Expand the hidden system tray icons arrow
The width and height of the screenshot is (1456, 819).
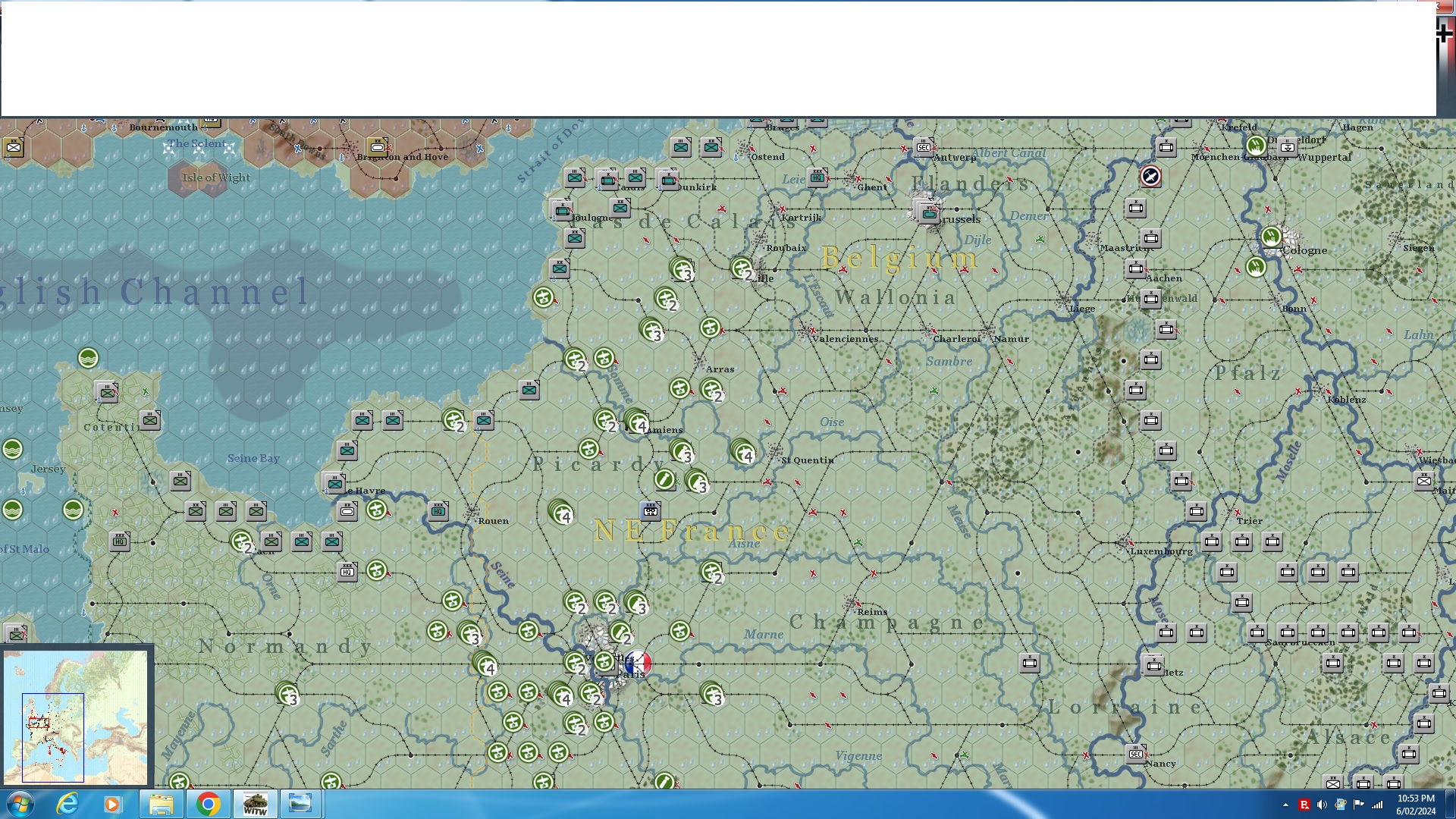pos(1285,805)
